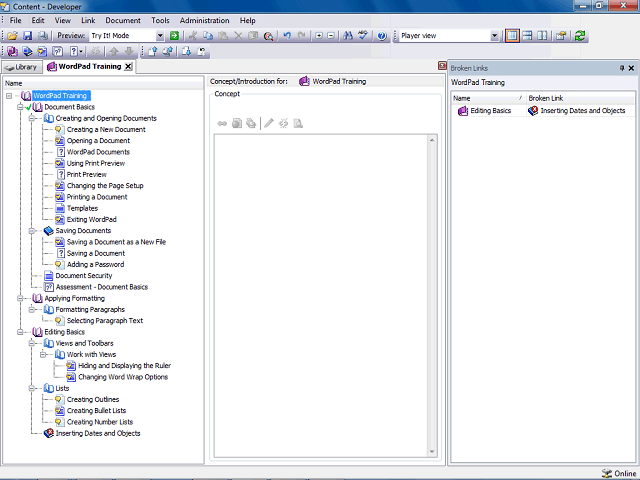Screen dimensions: 640x480
Task: Open the Preview mode dropdown arrow
Action: point(160,36)
